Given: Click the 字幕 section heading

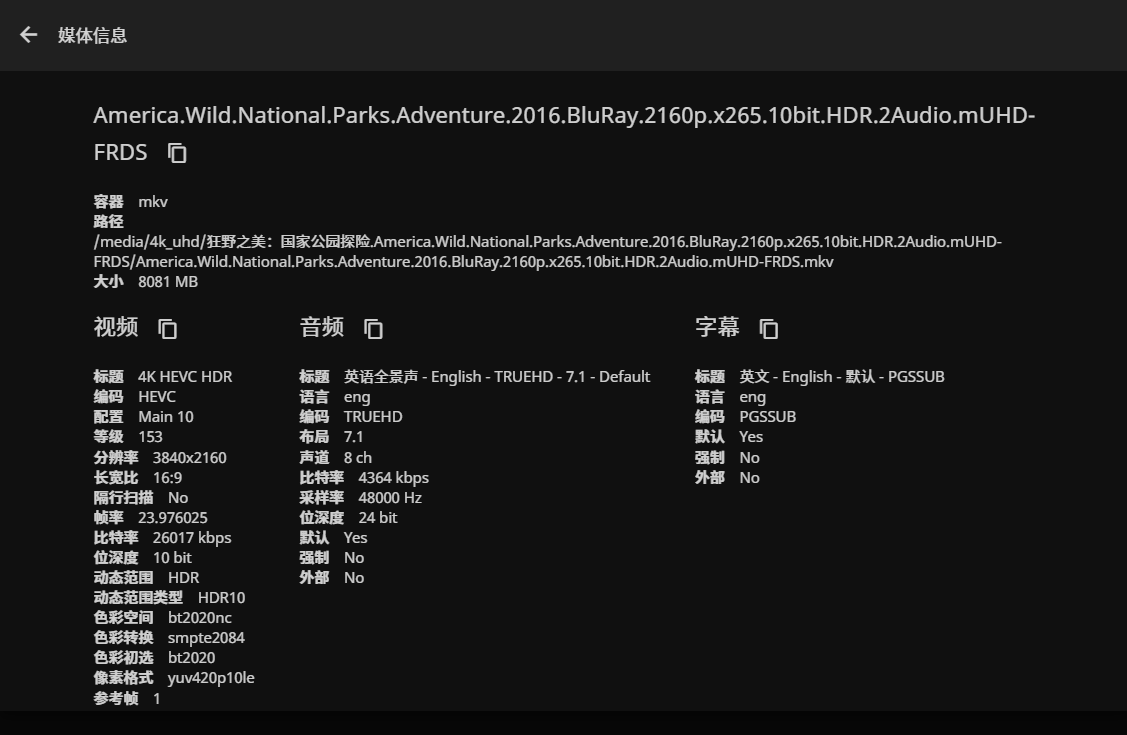Looking at the screenshot, I should (x=717, y=327).
